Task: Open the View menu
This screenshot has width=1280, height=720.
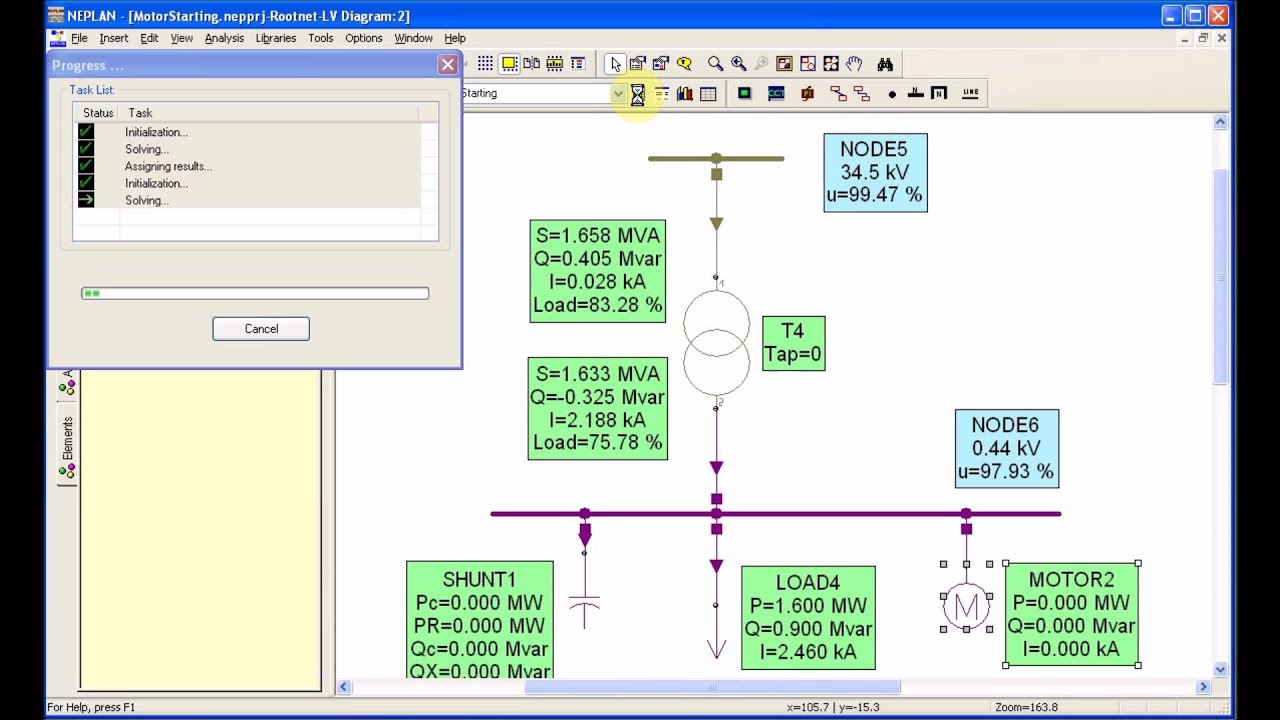Action: 181,38
